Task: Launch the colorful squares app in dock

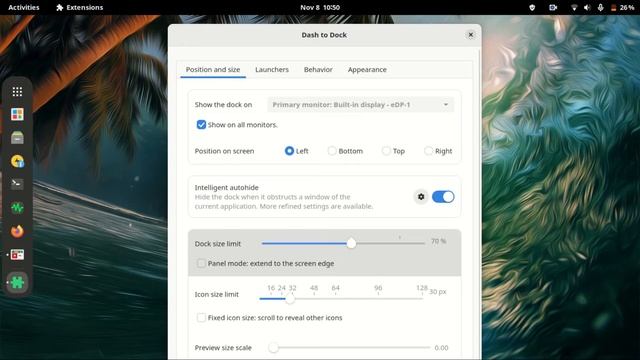Action: click(x=17, y=114)
